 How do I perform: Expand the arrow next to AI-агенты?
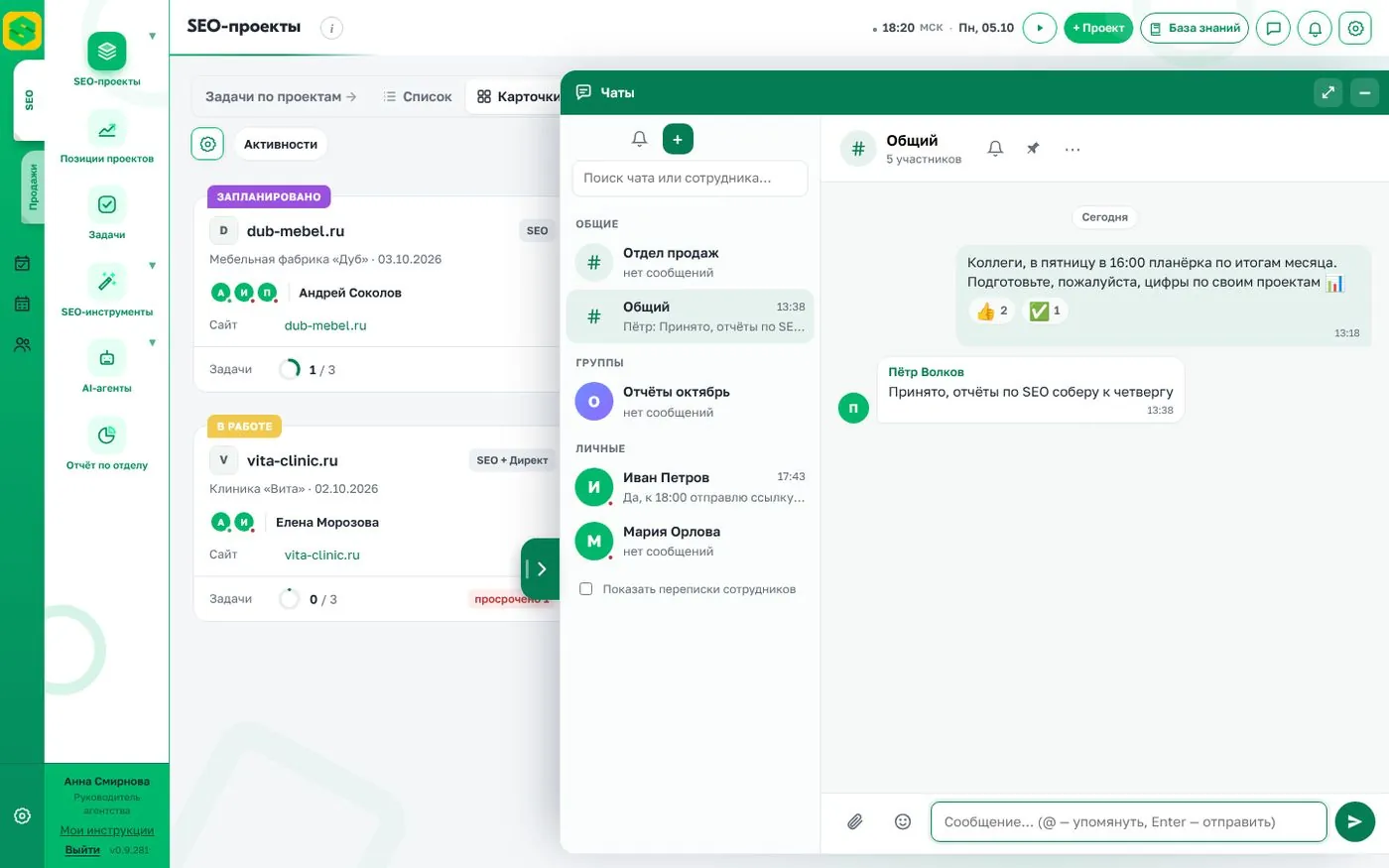[152, 343]
